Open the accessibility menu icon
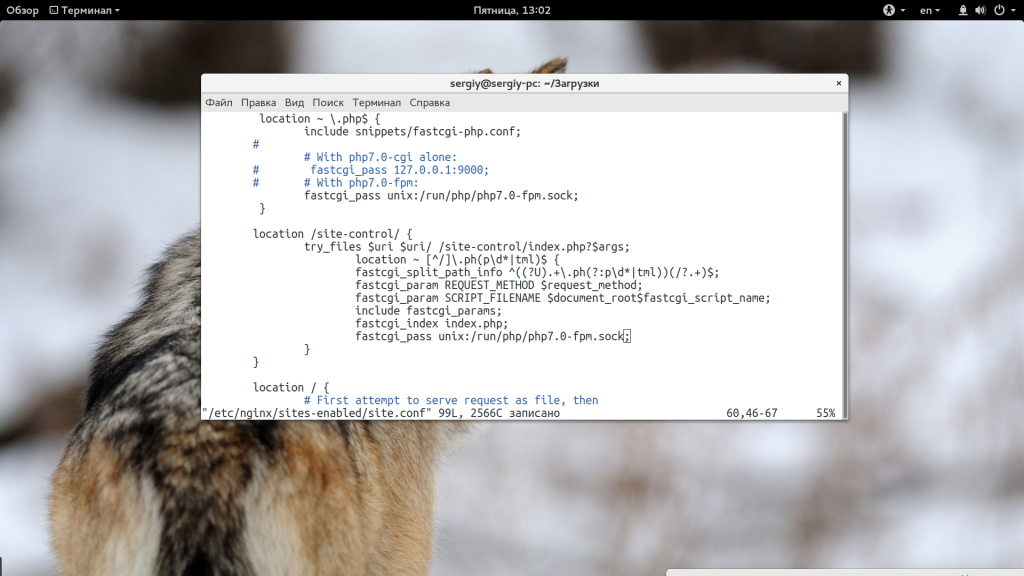1024x576 pixels. 889,10
